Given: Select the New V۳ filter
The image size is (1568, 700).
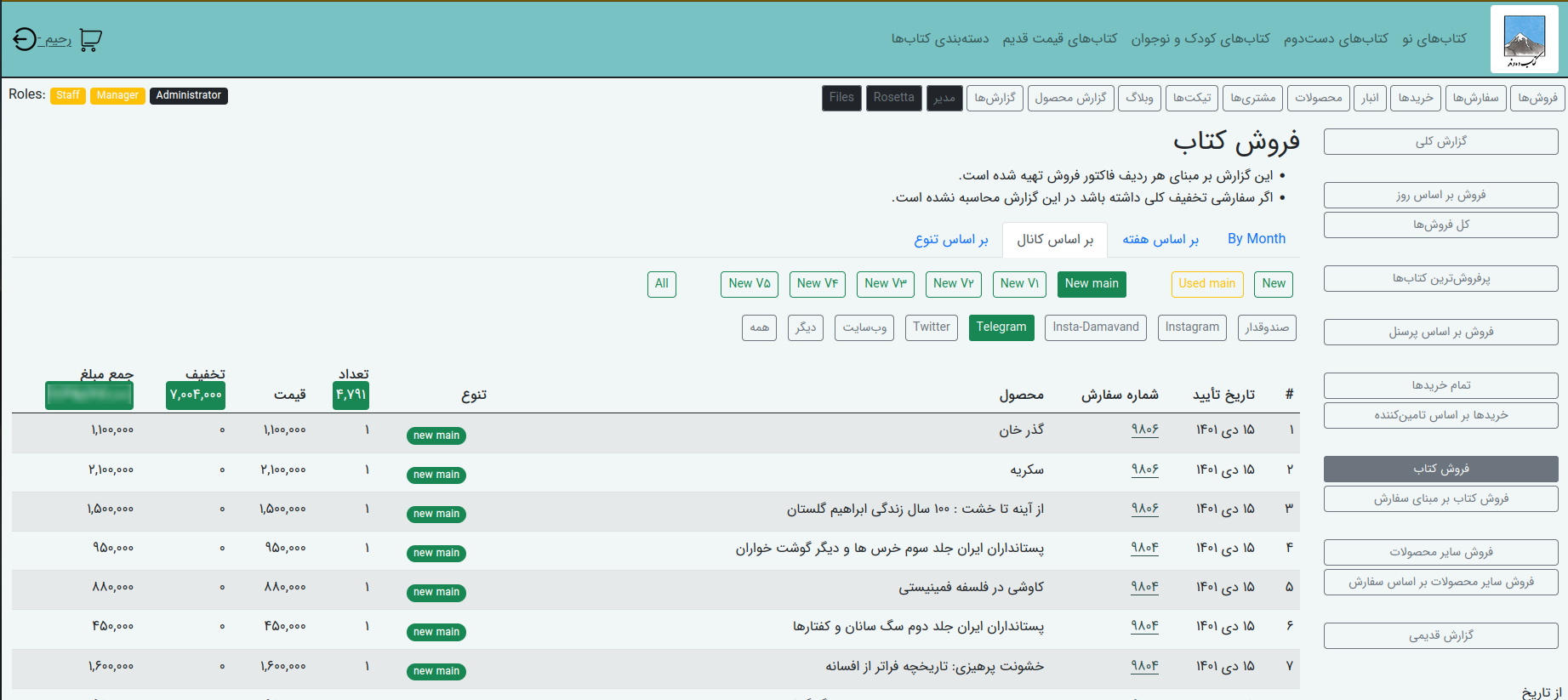Looking at the screenshot, I should [x=886, y=284].
